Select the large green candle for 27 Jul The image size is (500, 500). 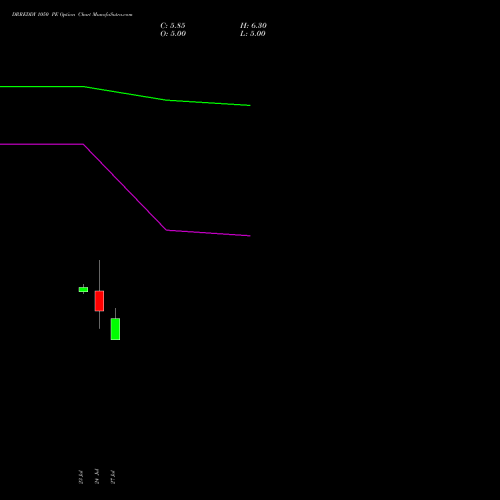tap(115, 329)
